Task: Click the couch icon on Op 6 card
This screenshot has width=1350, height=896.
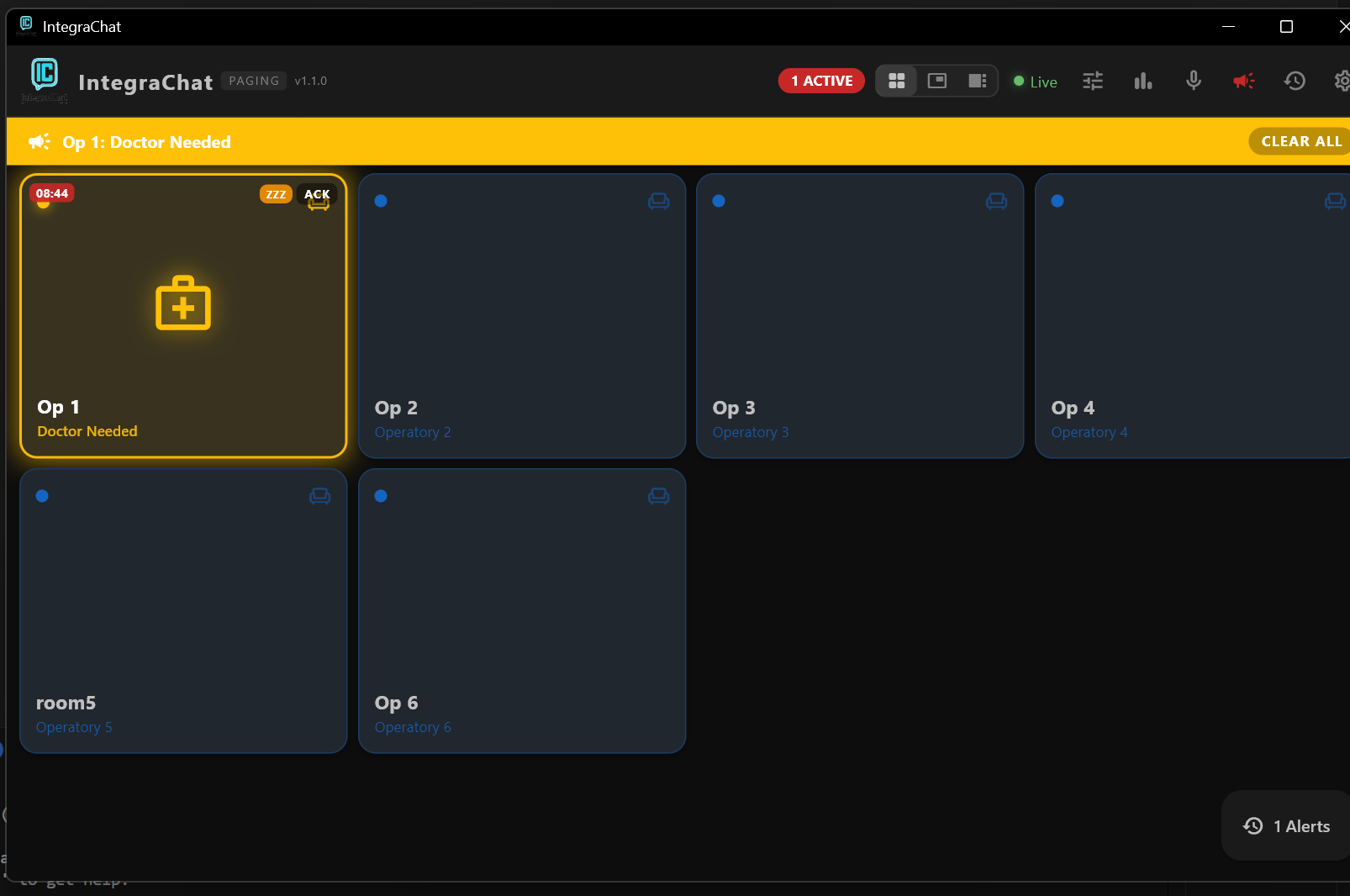Action: pyautogui.click(x=659, y=496)
